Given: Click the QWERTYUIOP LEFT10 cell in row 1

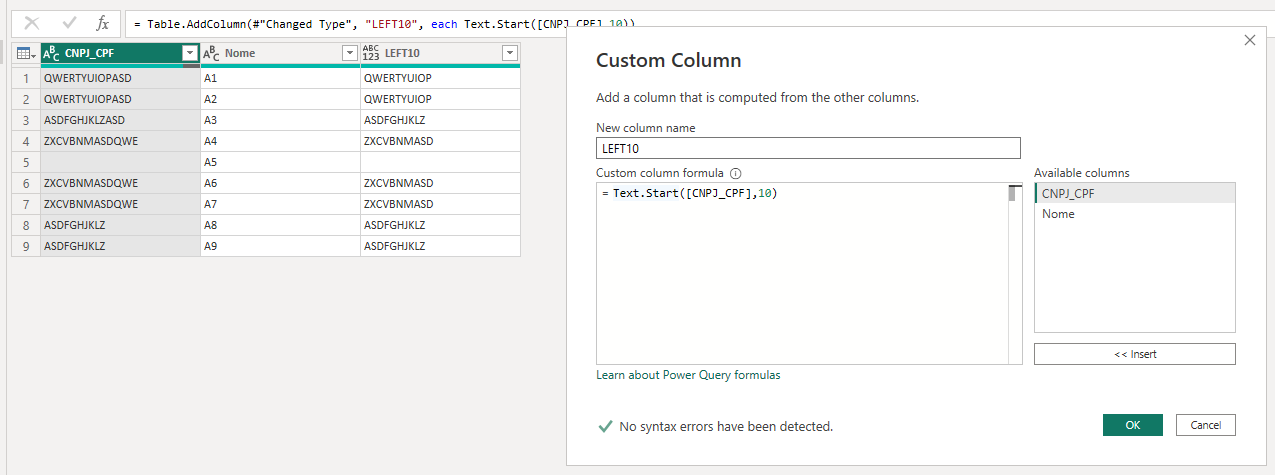Looking at the screenshot, I should coord(440,78).
